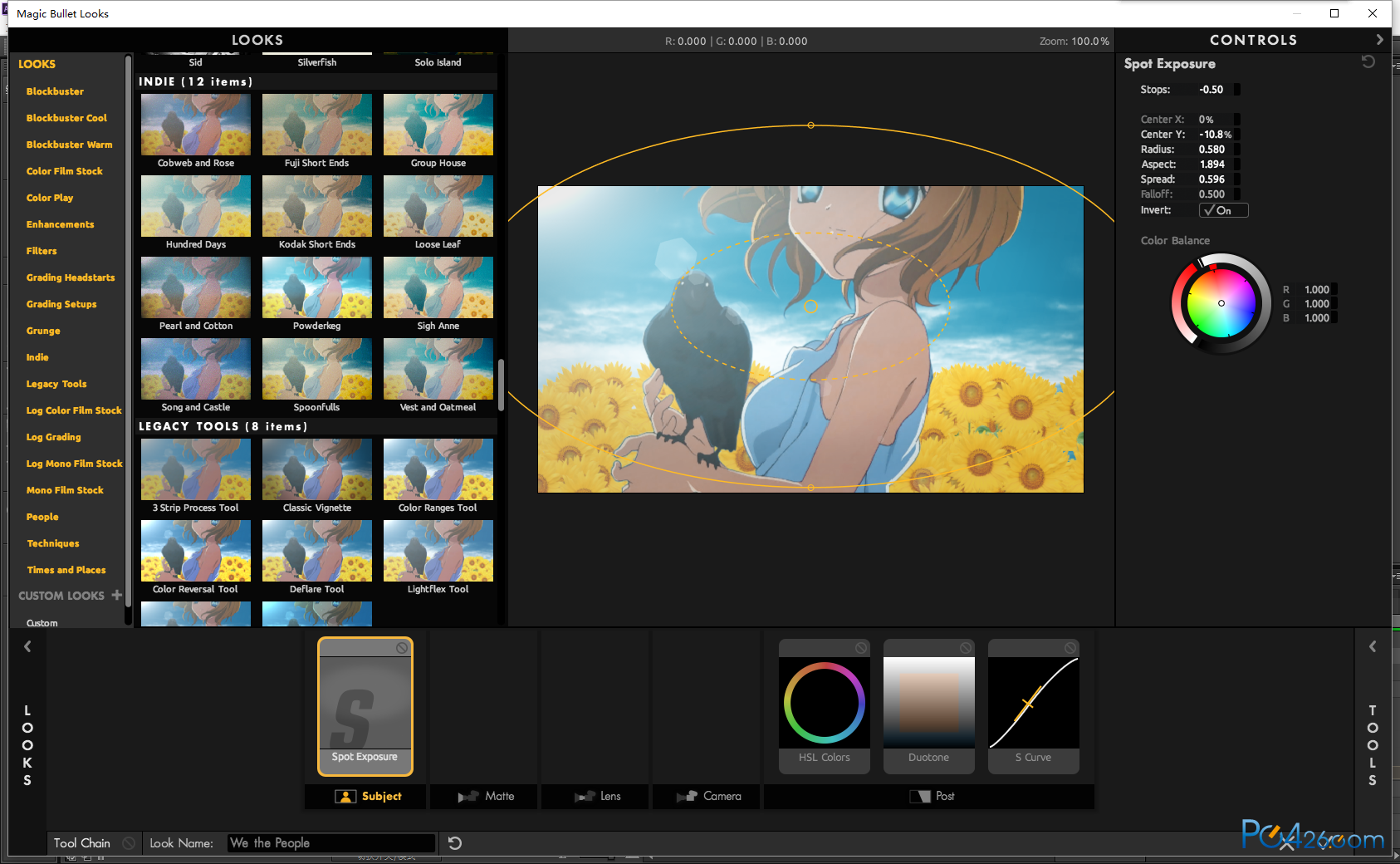Viewport: 1400px width, 864px height.
Task: Reset Spot Exposure controls with the reset arrow
Action: [x=1368, y=61]
